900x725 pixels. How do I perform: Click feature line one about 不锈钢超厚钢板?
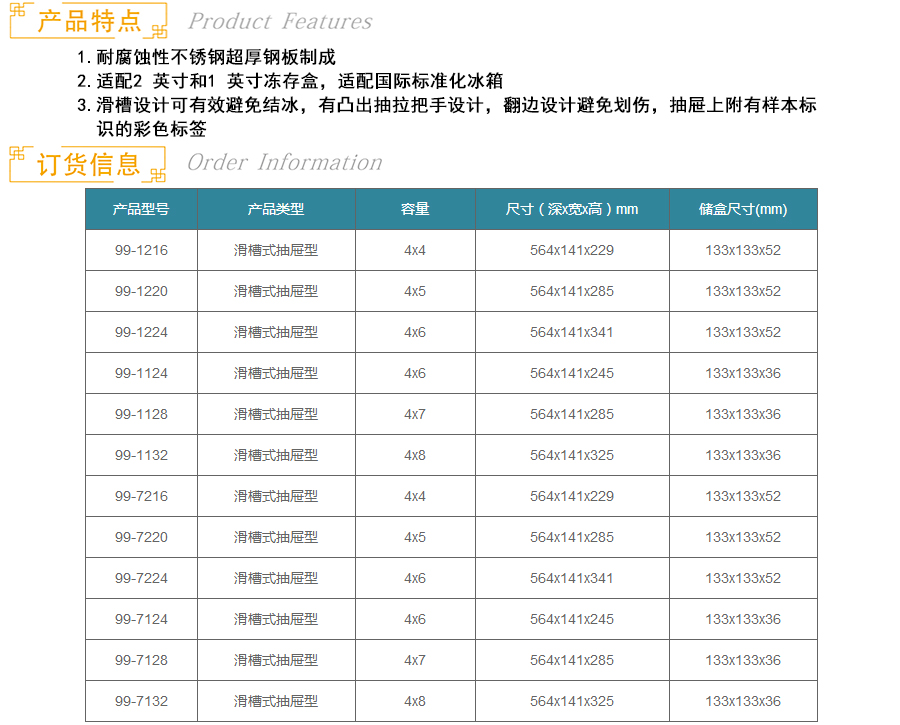pyautogui.click(x=206, y=57)
